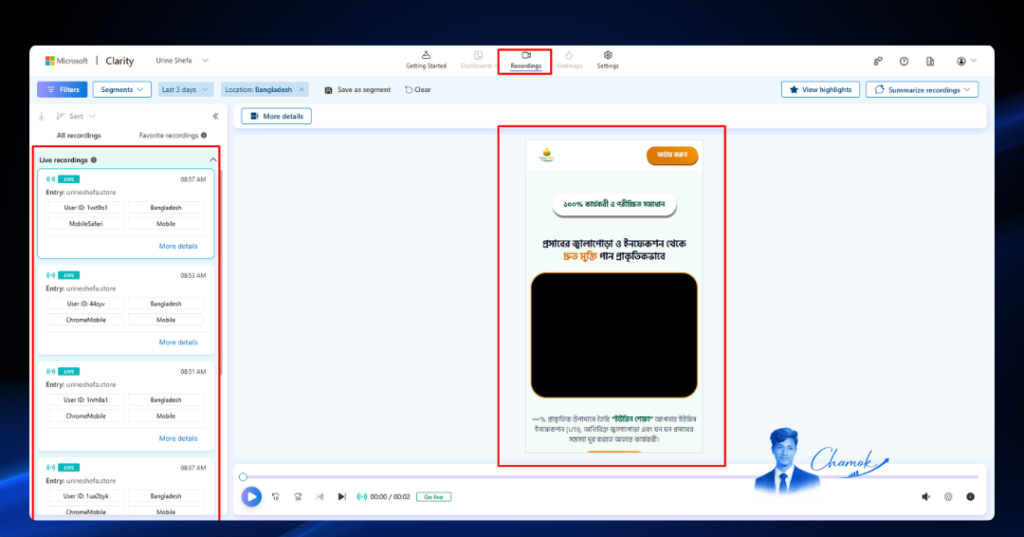The height and width of the screenshot is (537, 1024).
Task: Click the Go live button
Action: coord(434,497)
